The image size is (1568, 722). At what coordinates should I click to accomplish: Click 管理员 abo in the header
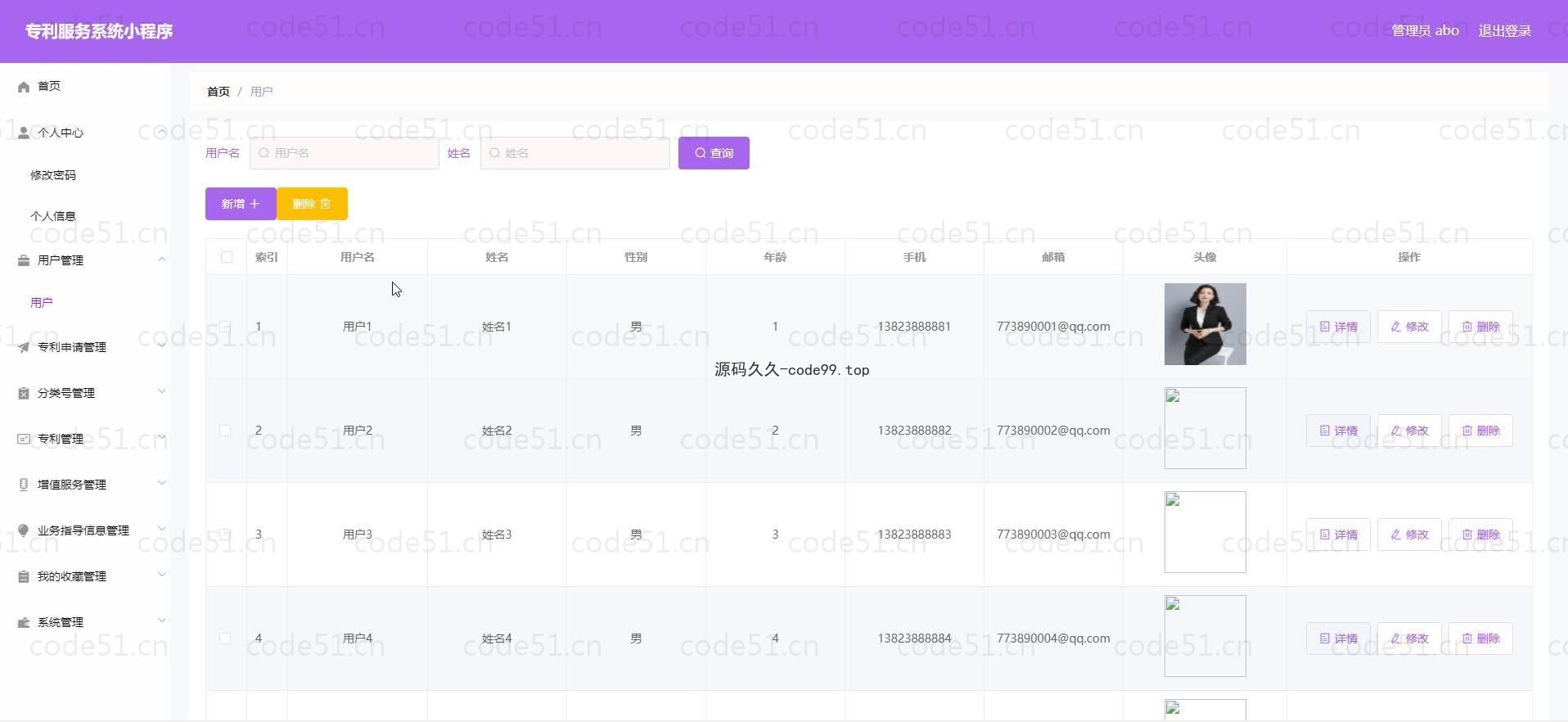(x=1425, y=31)
